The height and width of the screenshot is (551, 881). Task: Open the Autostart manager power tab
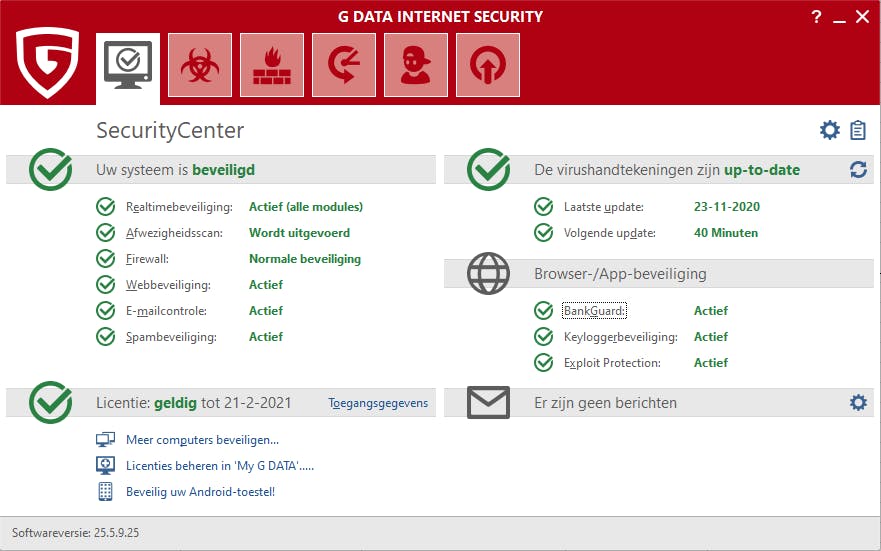point(488,65)
